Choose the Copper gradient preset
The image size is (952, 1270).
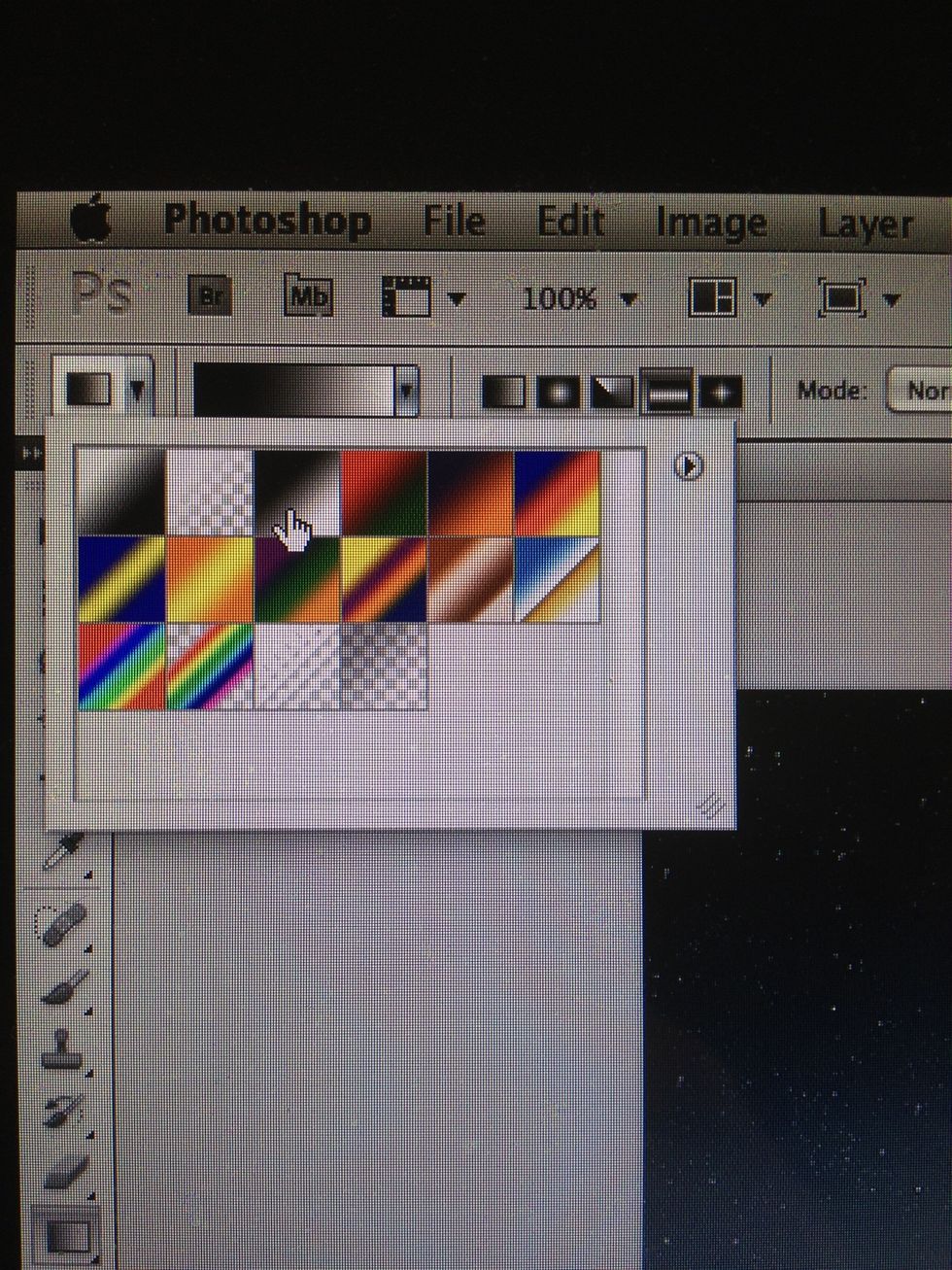(470, 579)
